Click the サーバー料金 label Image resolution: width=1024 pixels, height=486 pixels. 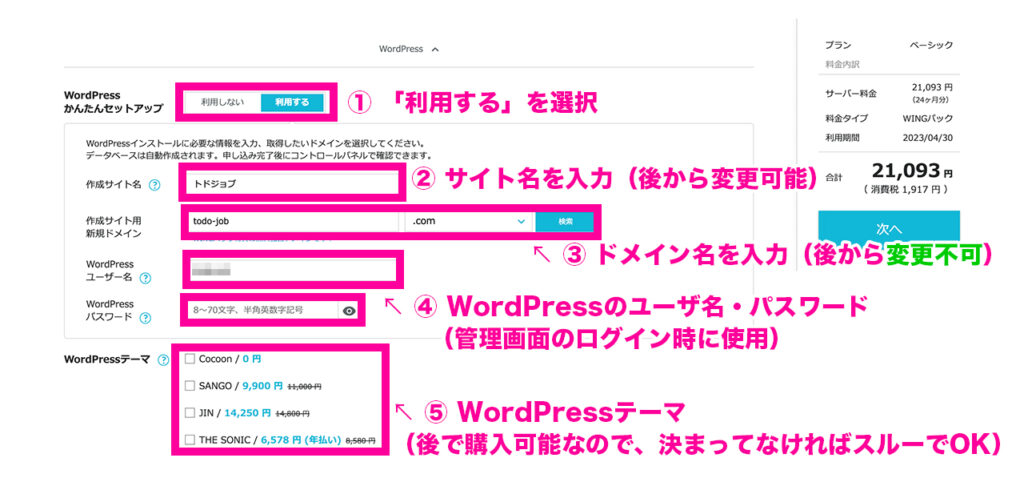click(850, 94)
